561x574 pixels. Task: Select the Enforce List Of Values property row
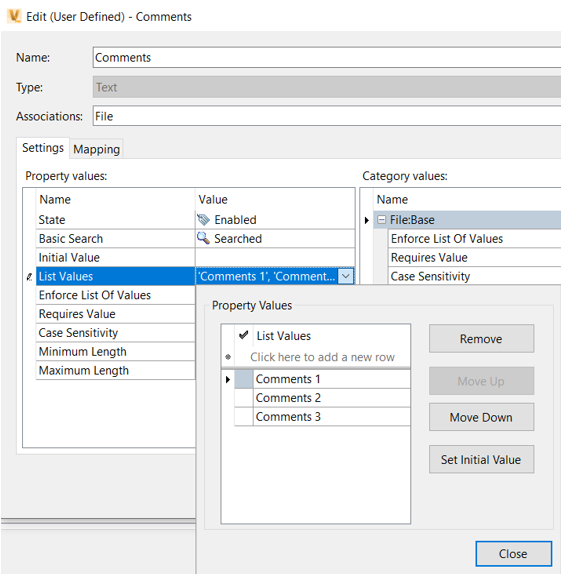115,295
